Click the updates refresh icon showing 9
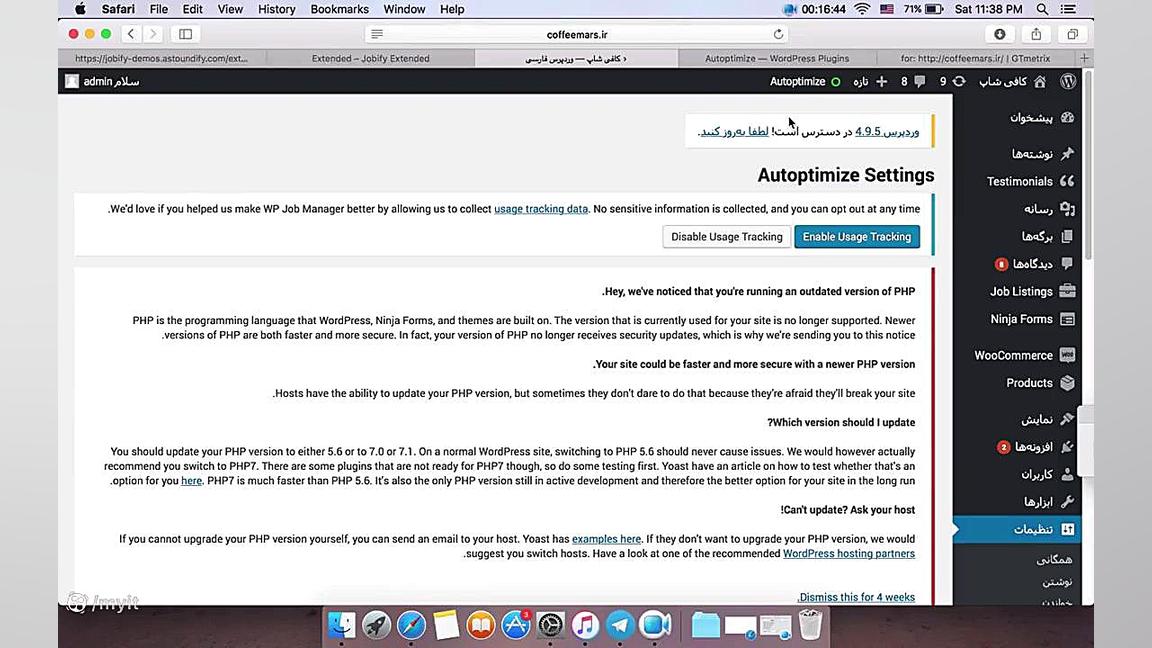1152x648 pixels. coord(959,82)
